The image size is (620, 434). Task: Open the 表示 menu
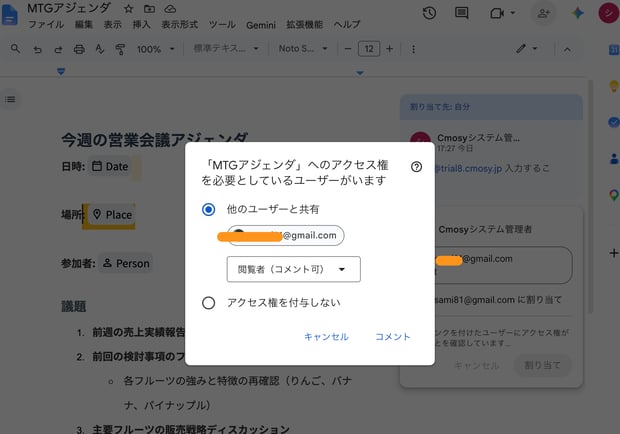[x=112, y=25]
